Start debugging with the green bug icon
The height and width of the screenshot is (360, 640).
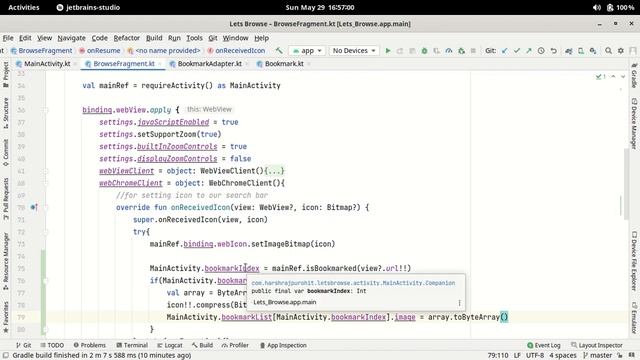[x=424, y=51]
